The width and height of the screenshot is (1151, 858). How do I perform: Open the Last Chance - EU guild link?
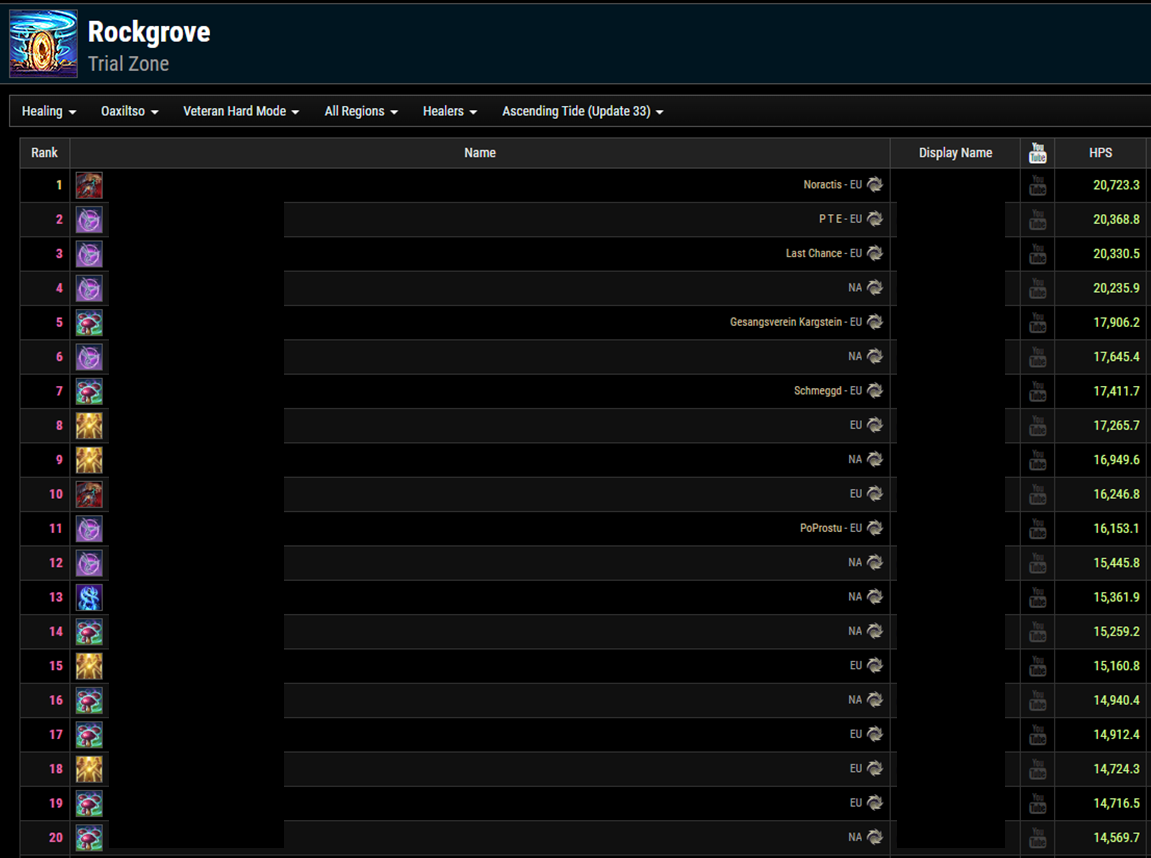(x=824, y=253)
